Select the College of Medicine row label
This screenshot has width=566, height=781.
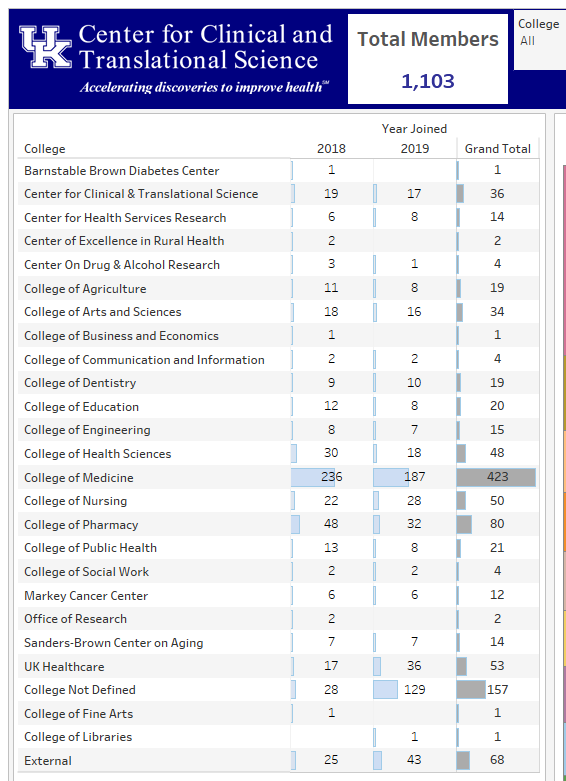(x=79, y=478)
